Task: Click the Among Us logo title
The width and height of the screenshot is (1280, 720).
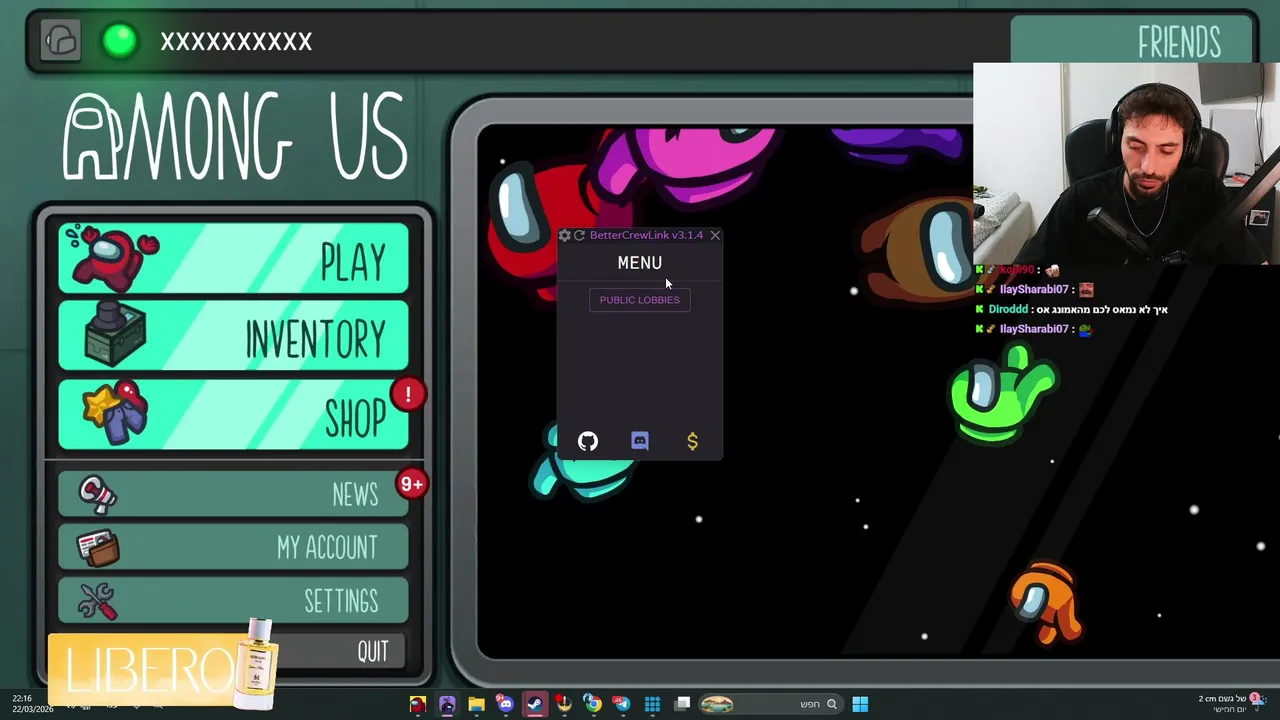Action: [x=236, y=137]
